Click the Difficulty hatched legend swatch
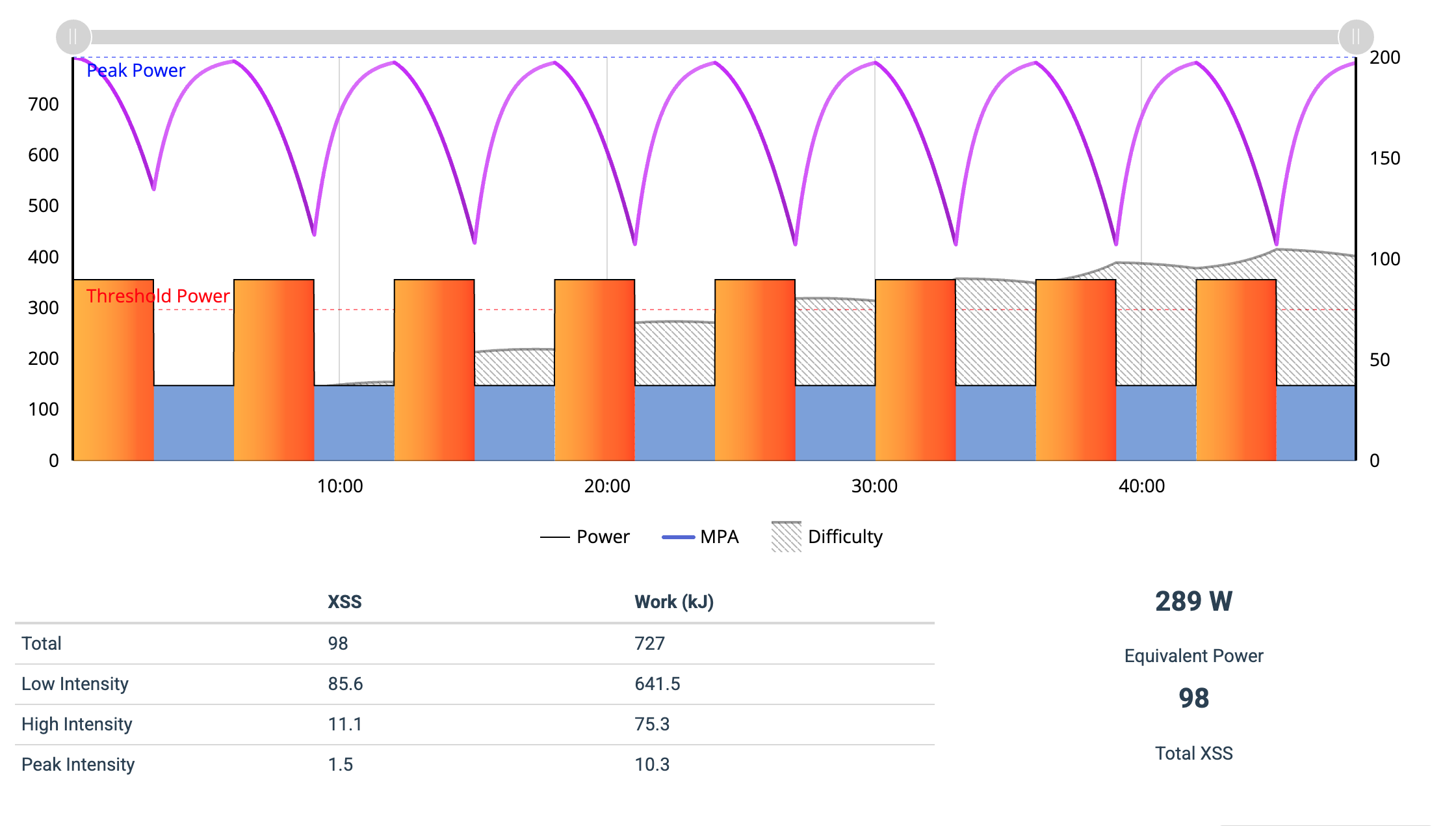 [x=786, y=537]
